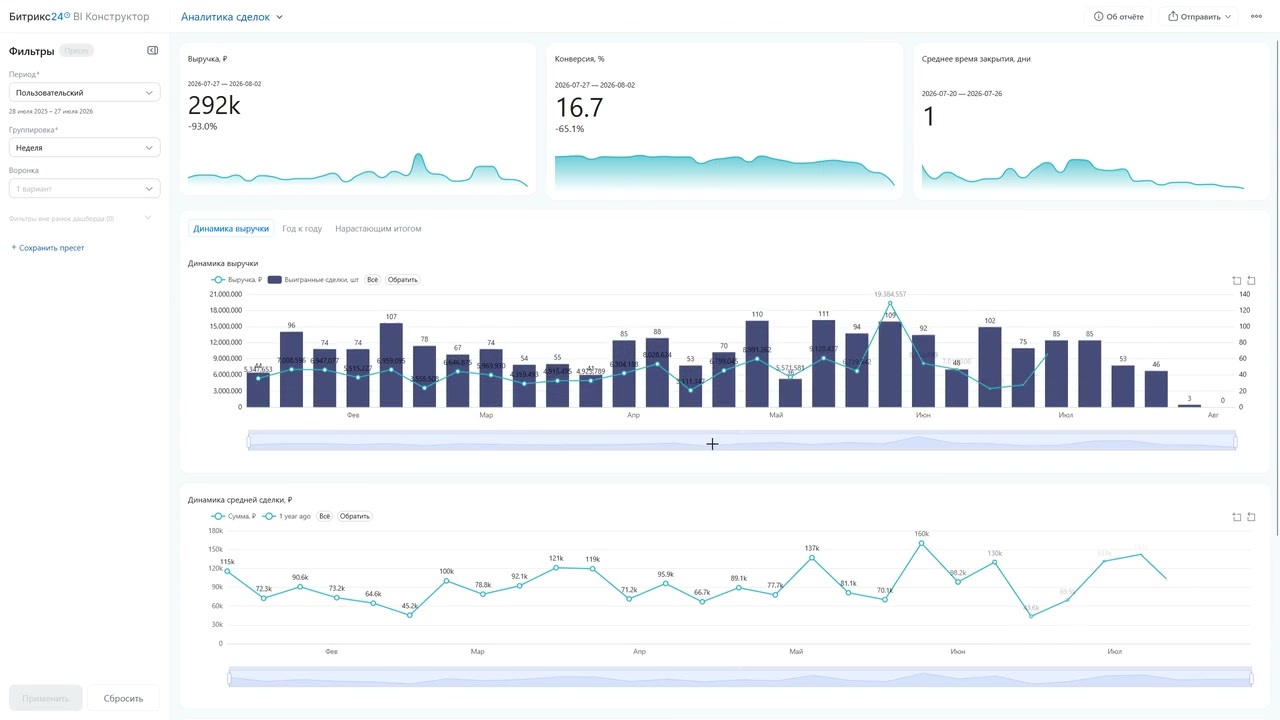
Task: Open the Отправить dropdown
Action: (1198, 17)
